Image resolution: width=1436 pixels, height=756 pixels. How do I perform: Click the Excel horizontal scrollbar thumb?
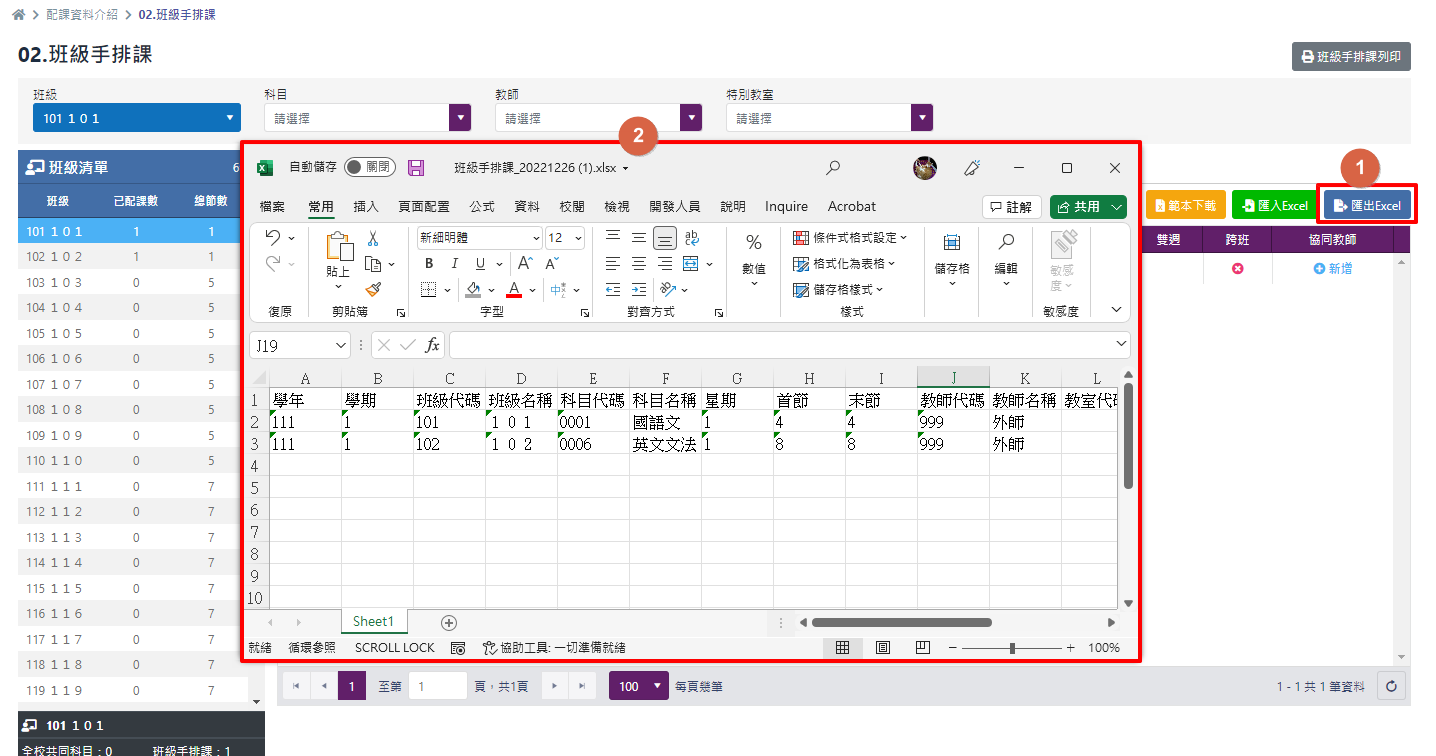click(901, 622)
